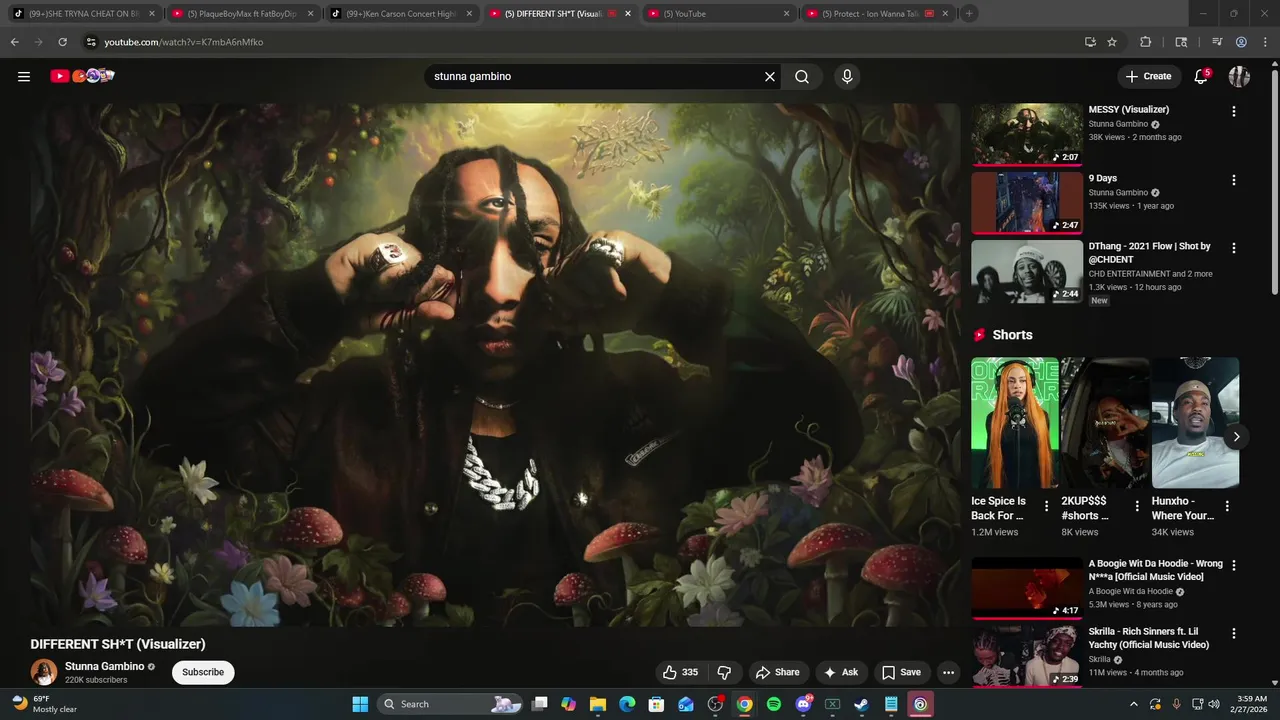
Task: Open account avatar menu
Action: tap(1239, 76)
